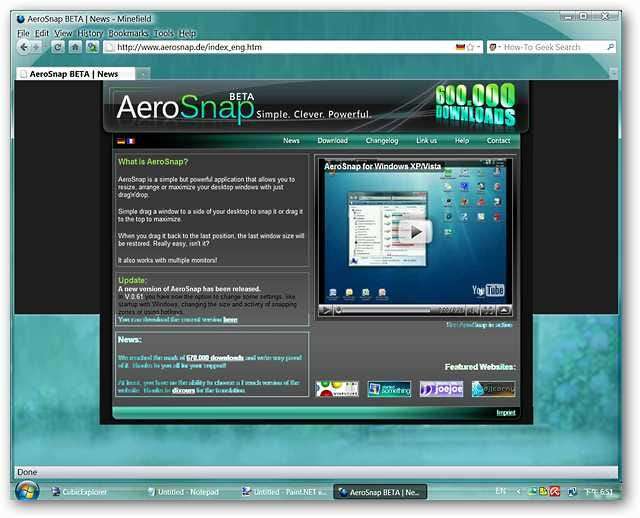Open the Windows Start orb
The image size is (640, 518).
[27, 491]
